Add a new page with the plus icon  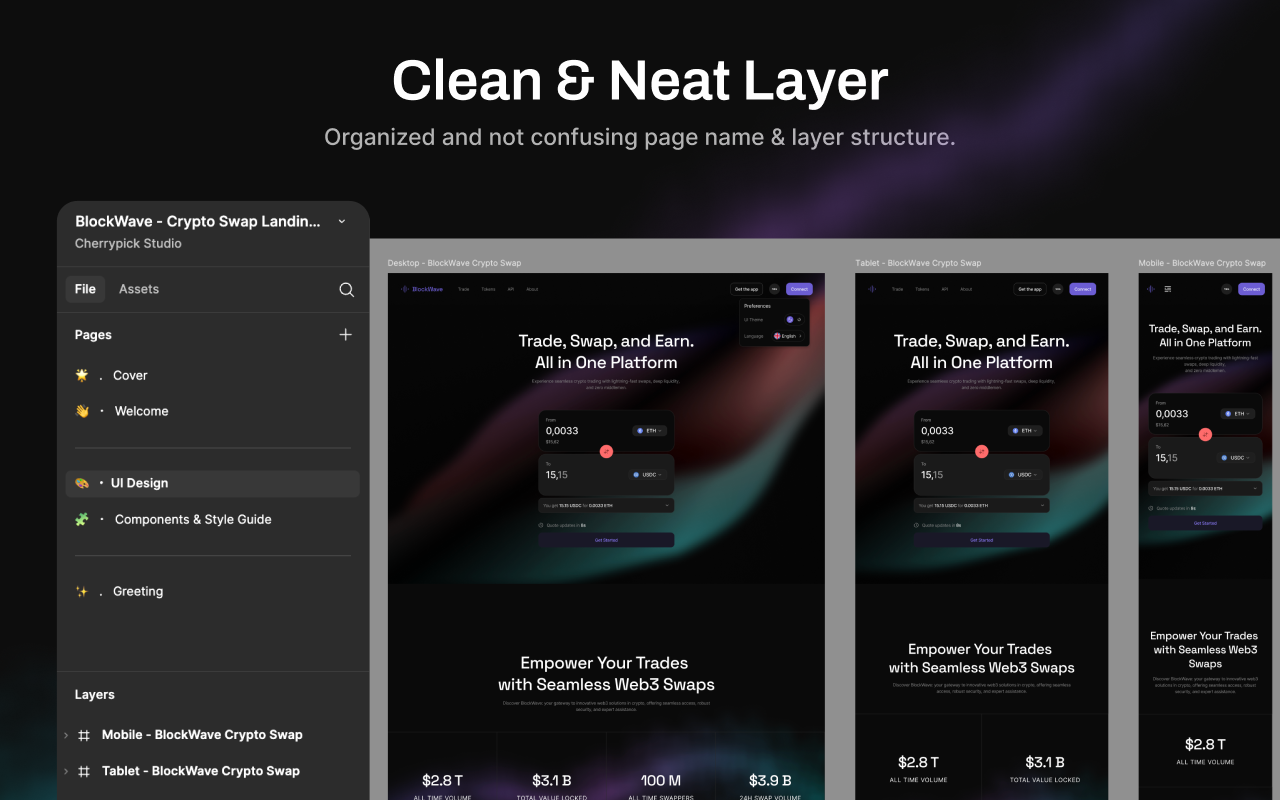(345, 335)
